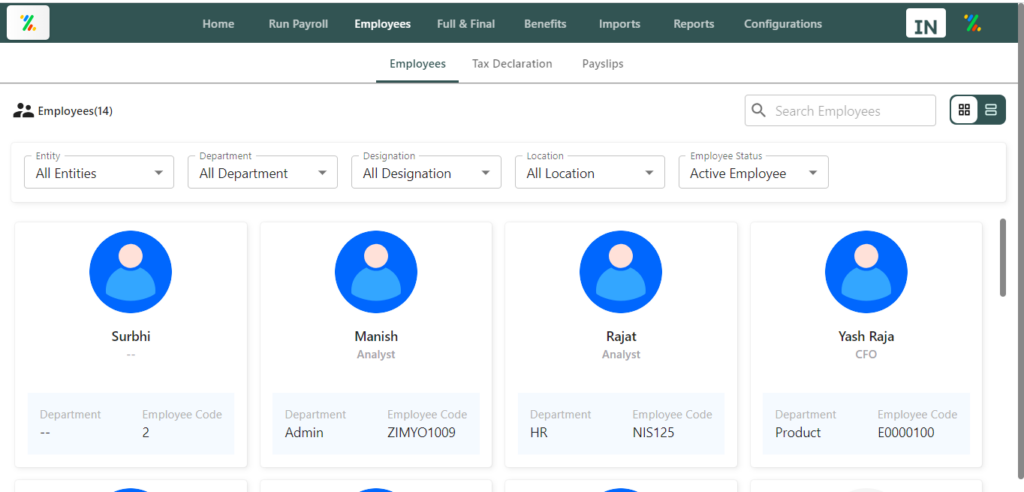The image size is (1024, 492).
Task: Open employee name Manish
Action: pos(376,336)
